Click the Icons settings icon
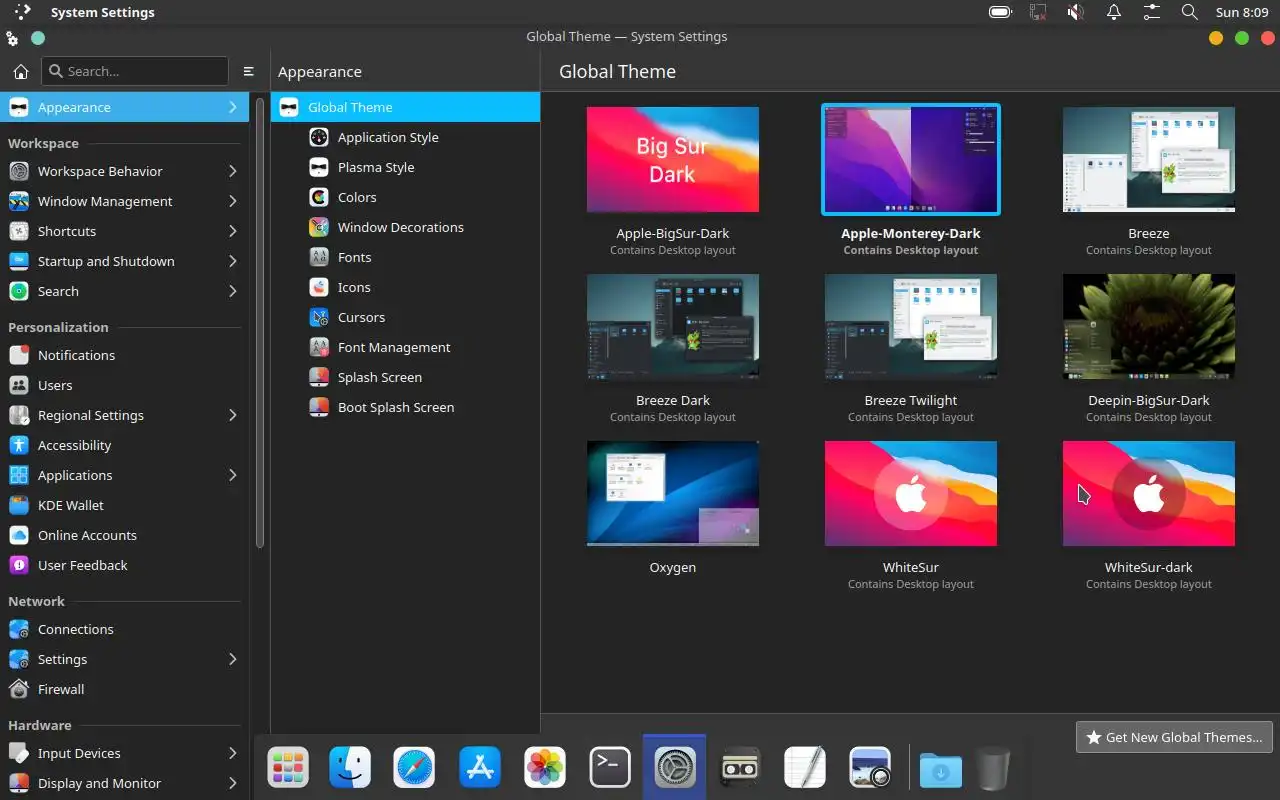 click(x=319, y=287)
